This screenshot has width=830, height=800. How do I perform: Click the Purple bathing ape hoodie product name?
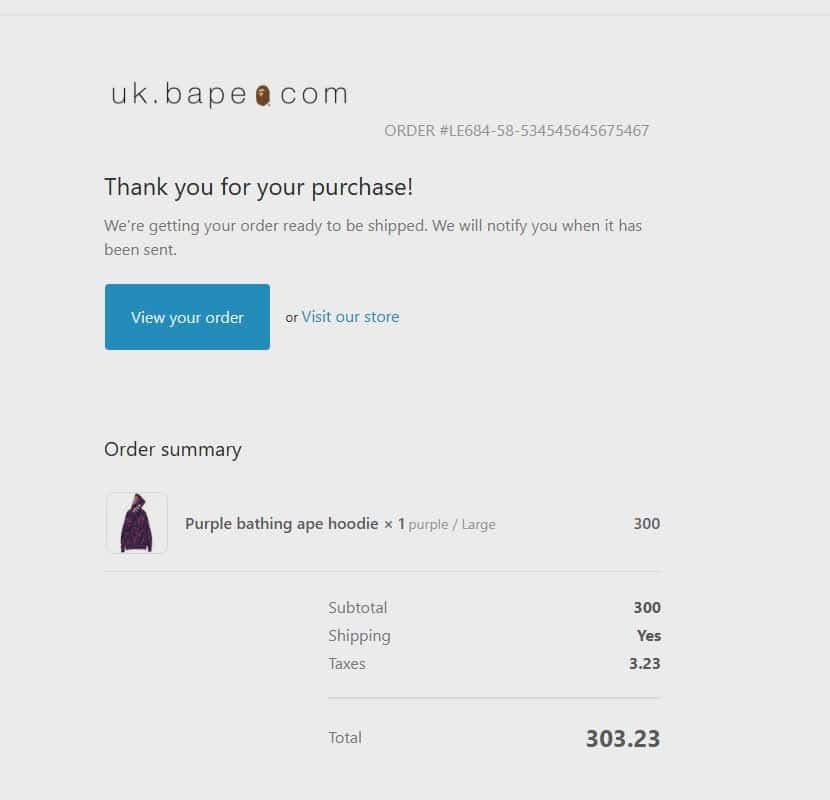point(283,523)
